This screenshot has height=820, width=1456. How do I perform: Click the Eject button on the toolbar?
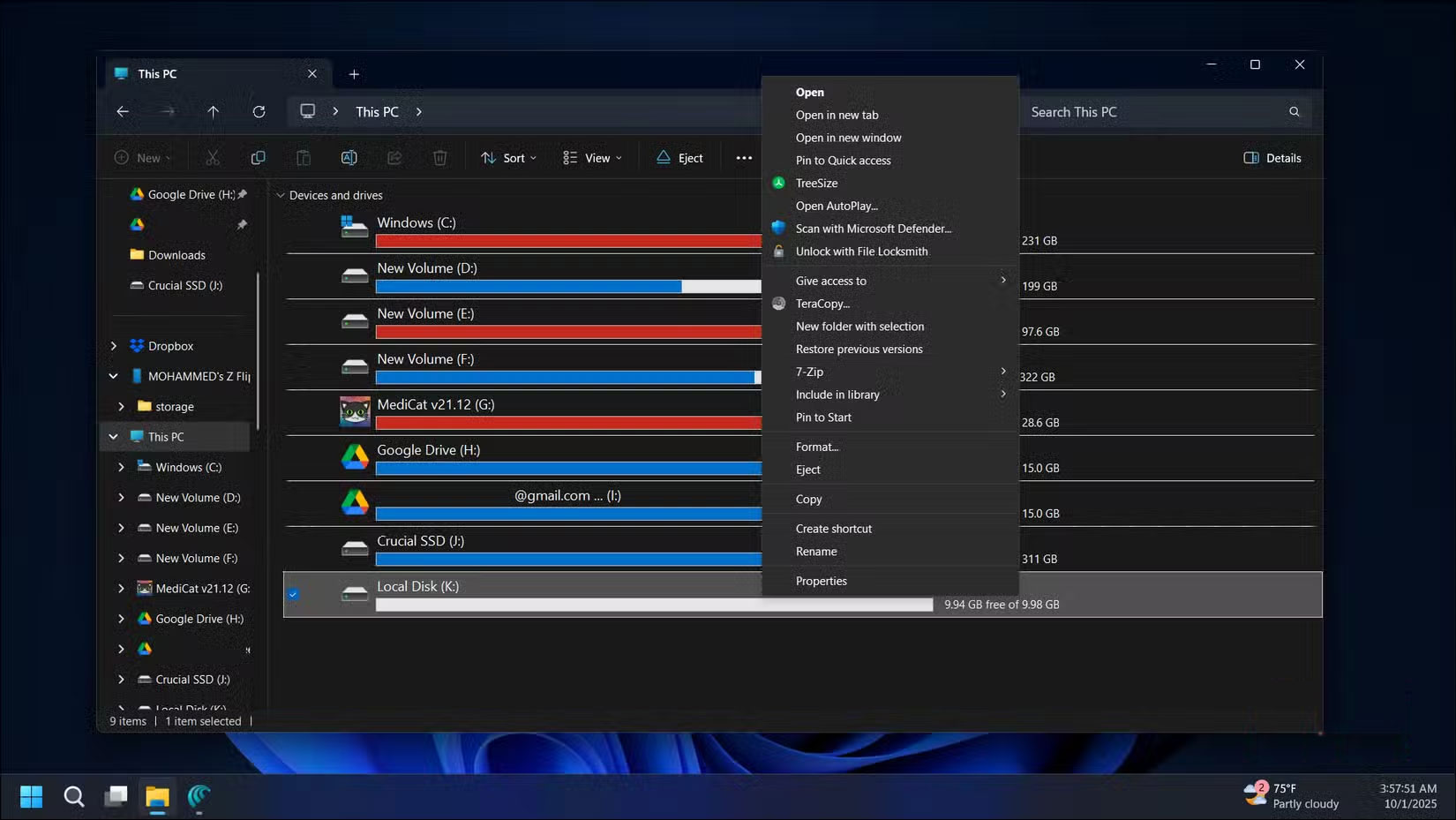tap(679, 158)
